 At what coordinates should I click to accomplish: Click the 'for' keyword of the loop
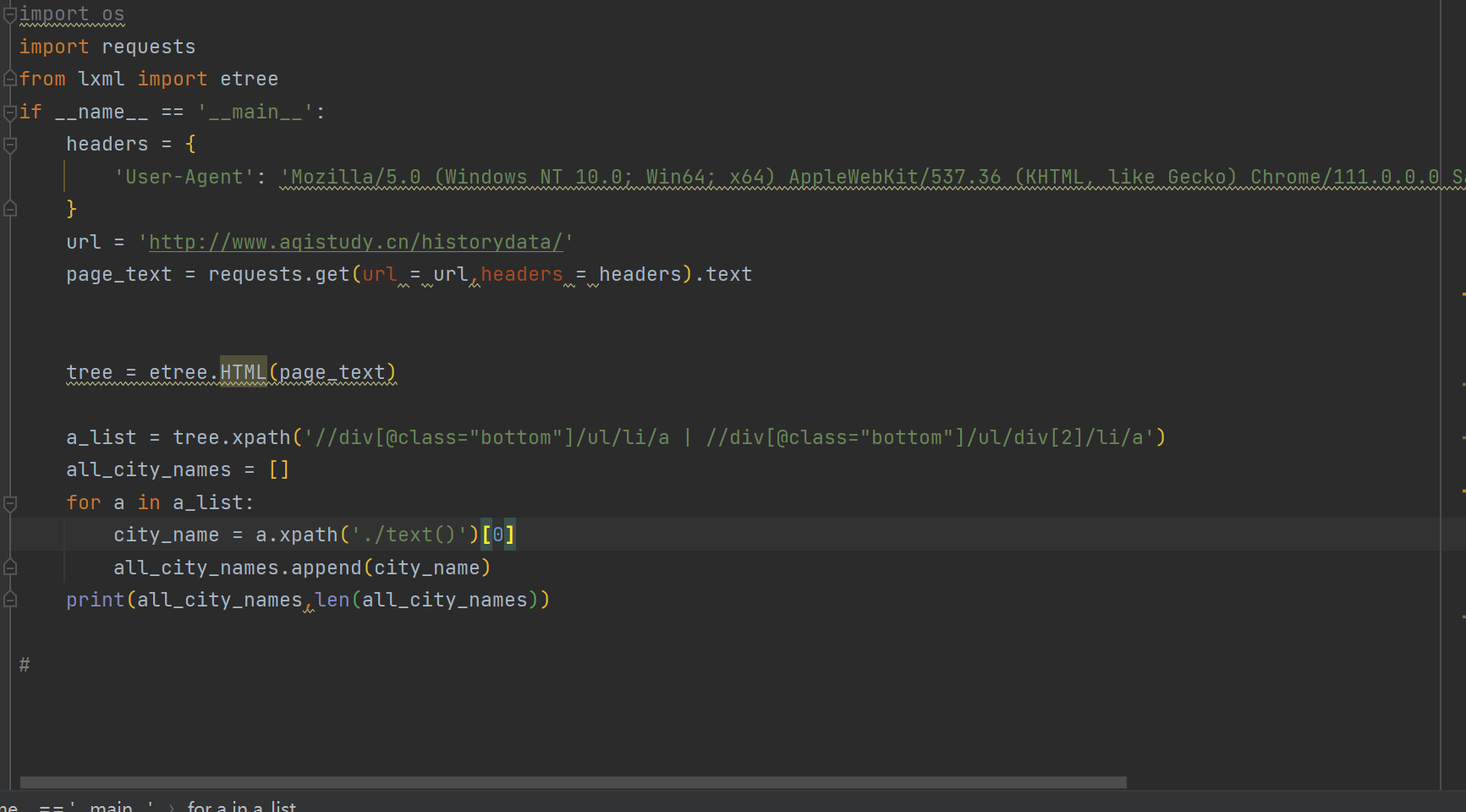pos(84,502)
